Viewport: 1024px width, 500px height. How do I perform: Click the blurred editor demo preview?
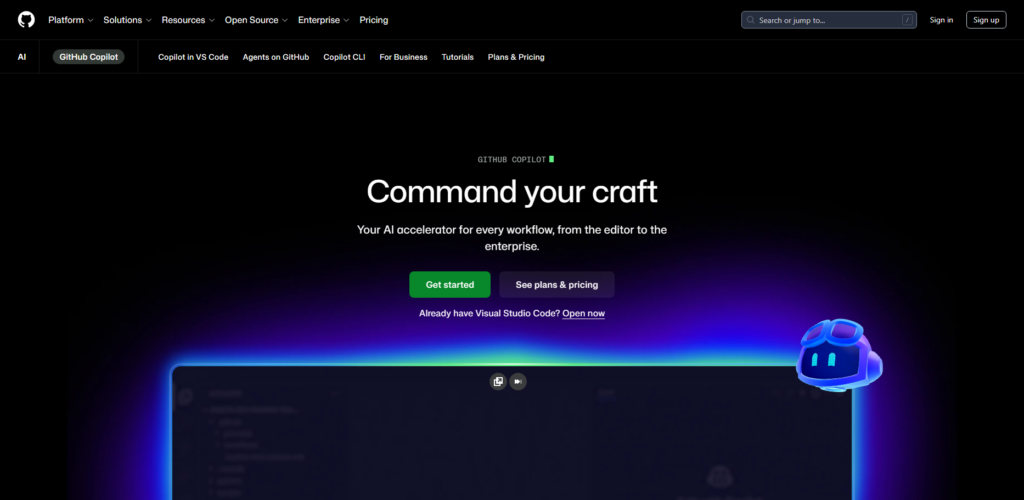tap(512, 433)
